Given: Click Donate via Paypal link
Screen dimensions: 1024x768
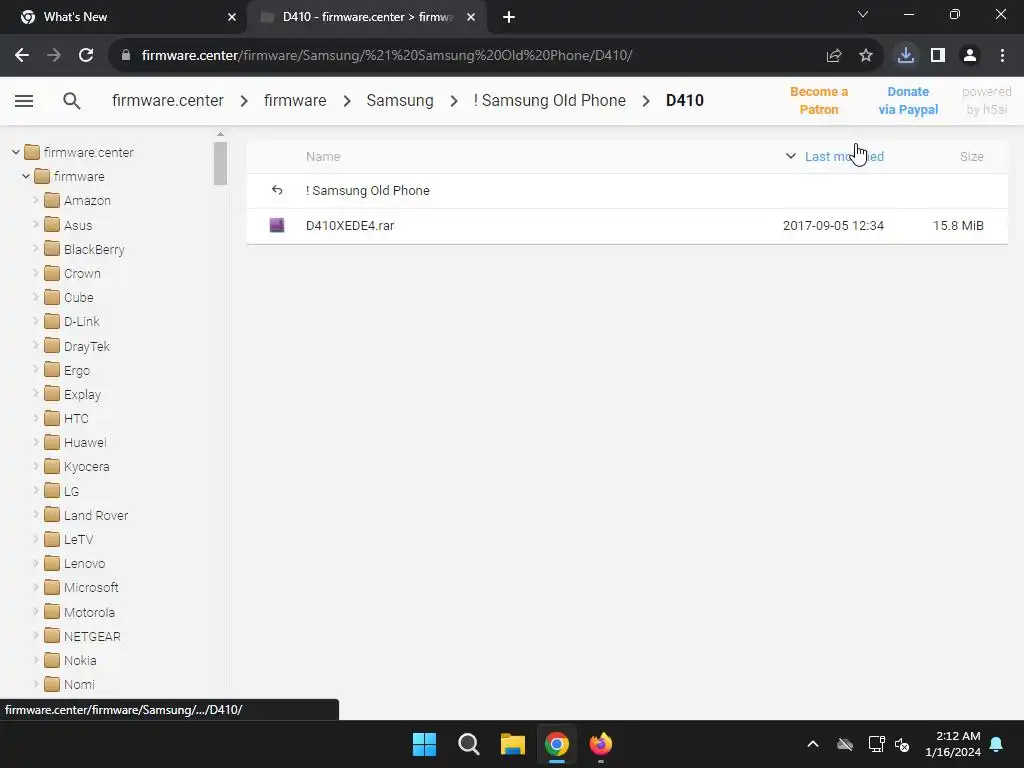Looking at the screenshot, I should [908, 101].
